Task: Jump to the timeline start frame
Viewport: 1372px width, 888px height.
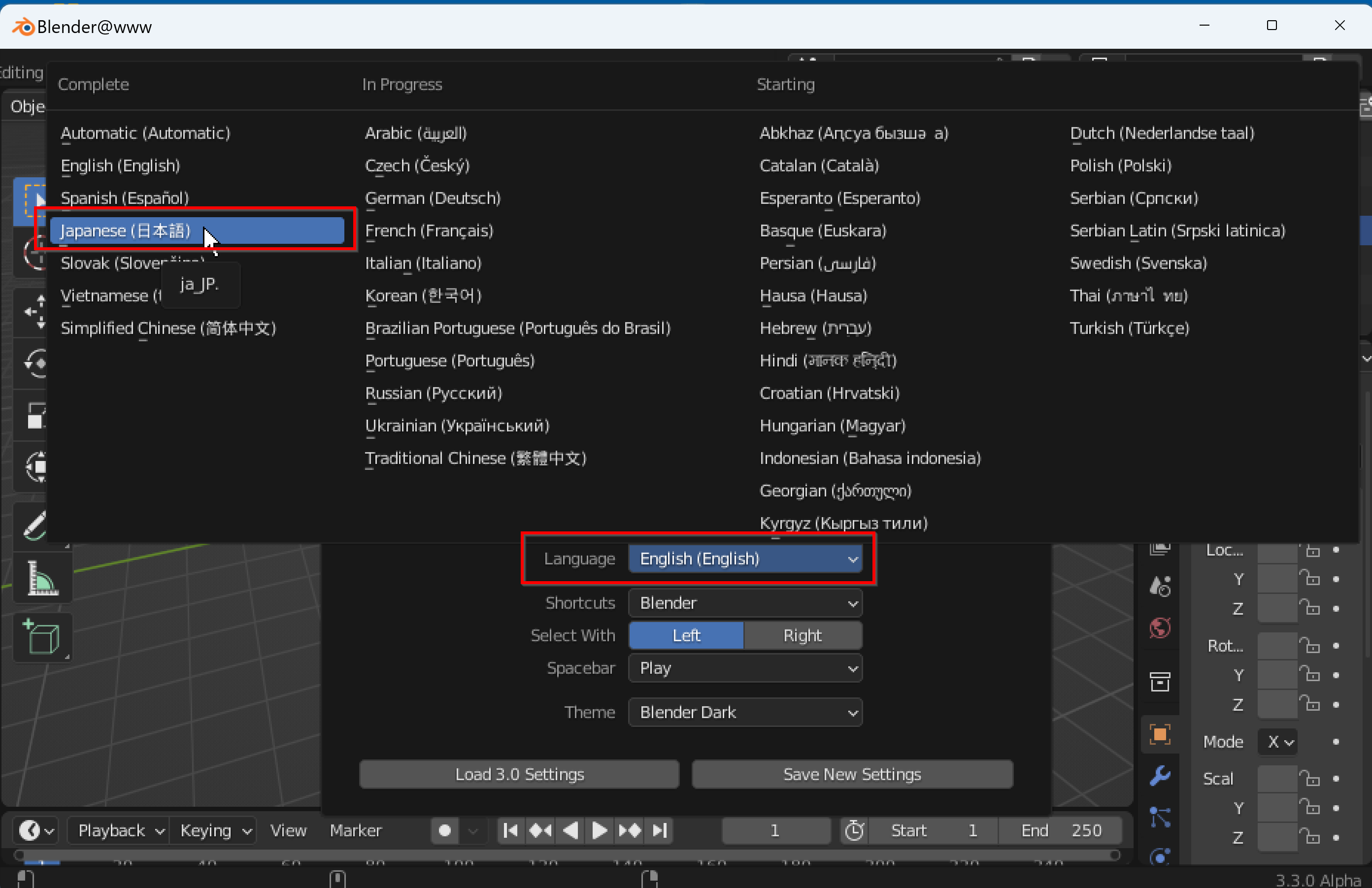Action: 511,830
